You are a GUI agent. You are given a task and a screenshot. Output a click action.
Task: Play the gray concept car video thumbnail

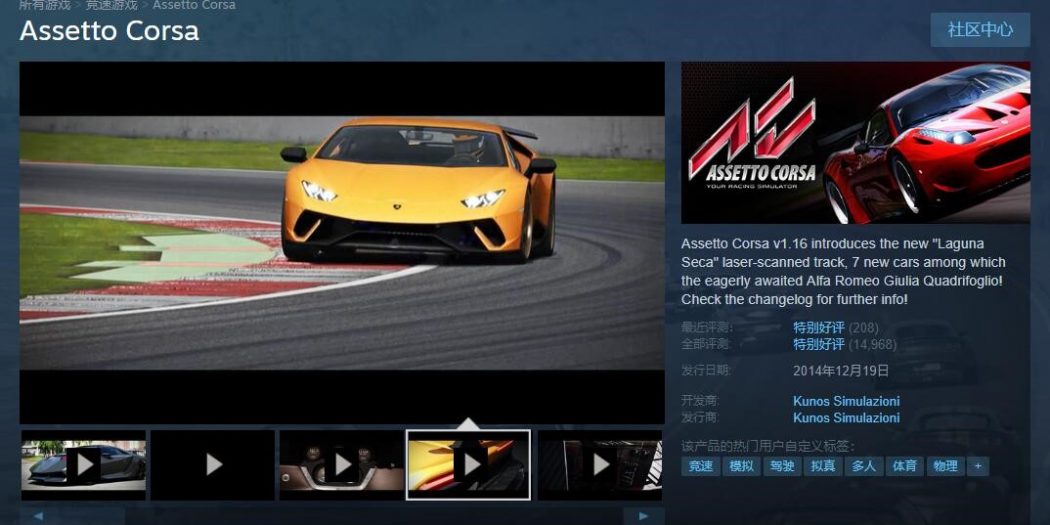(84, 465)
